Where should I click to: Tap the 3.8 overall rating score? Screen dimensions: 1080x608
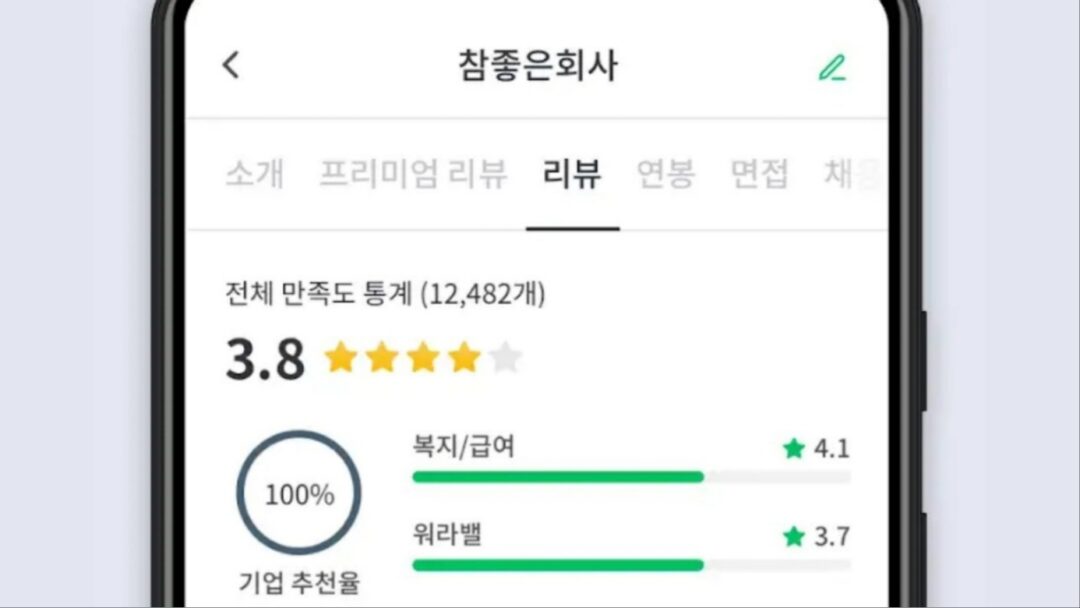(265, 359)
